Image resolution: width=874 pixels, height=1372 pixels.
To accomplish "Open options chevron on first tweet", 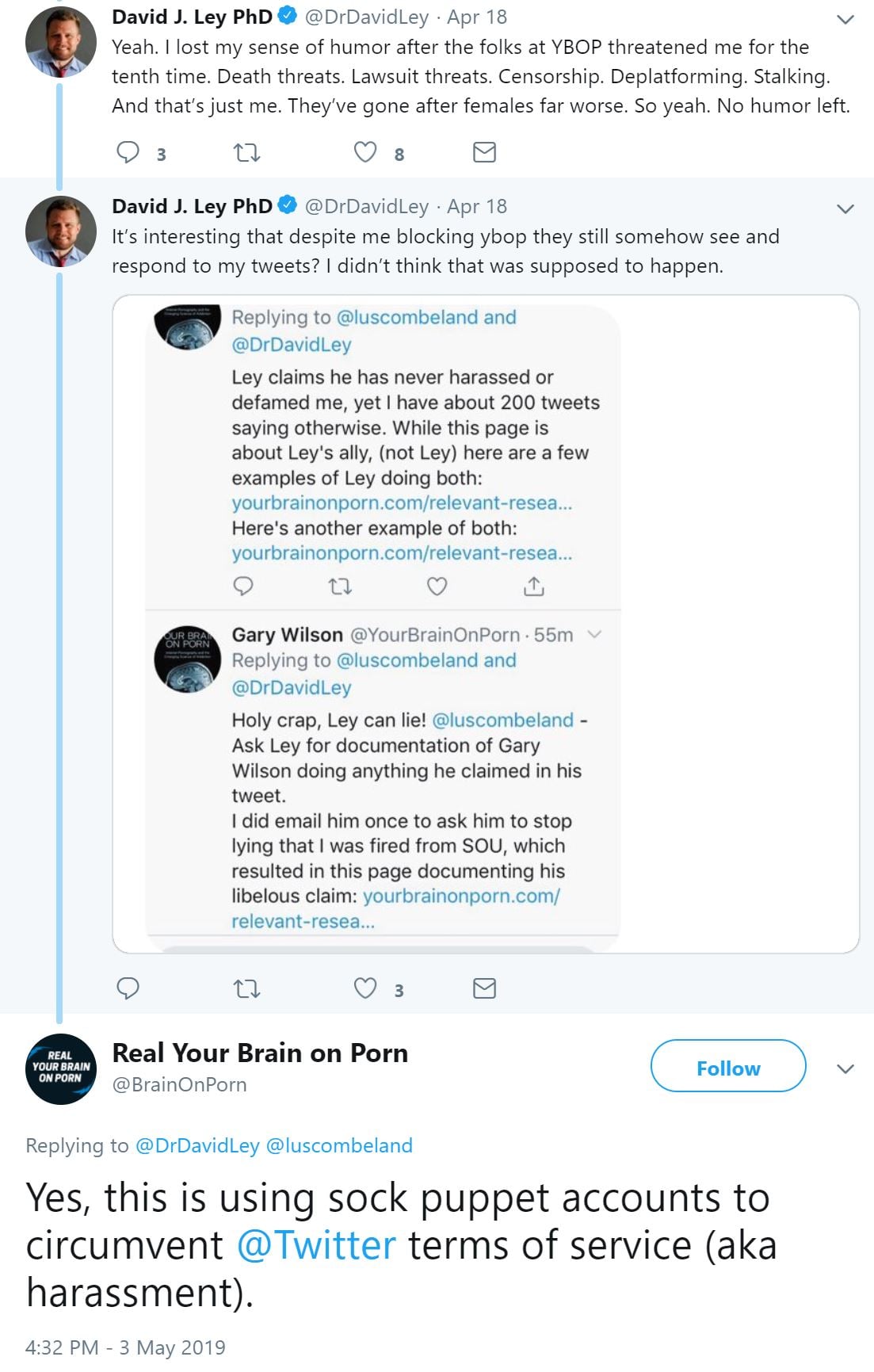I will pos(845,19).
